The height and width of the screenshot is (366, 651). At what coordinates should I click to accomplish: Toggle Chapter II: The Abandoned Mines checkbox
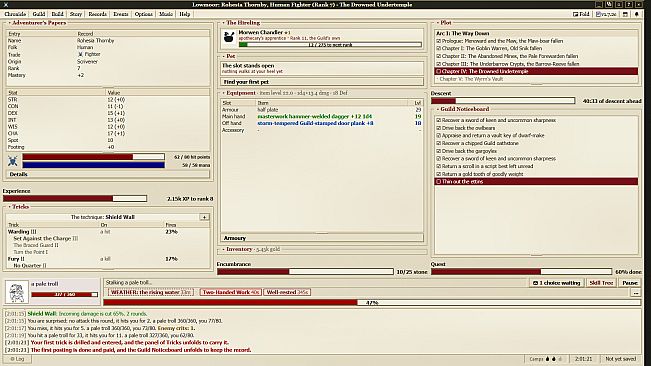(x=439, y=56)
